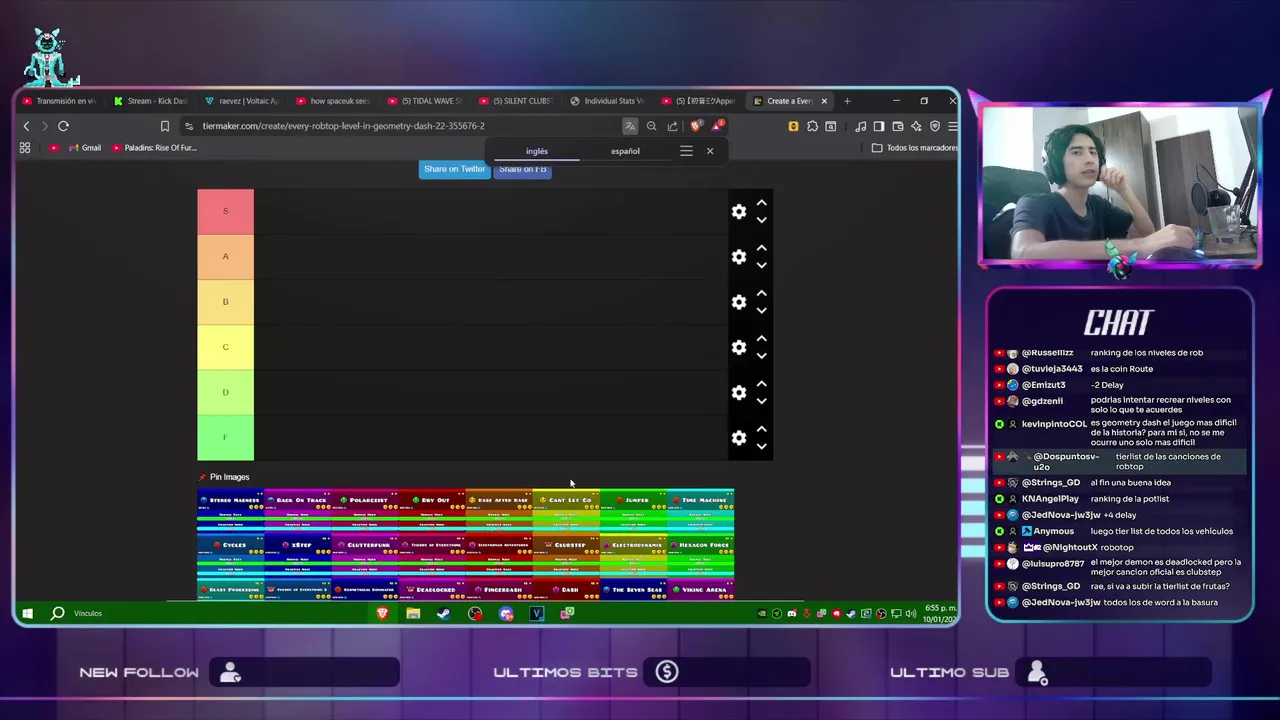Screen dimensions: 1280x720
Task: Move the F tier row down
Action: tap(761, 446)
